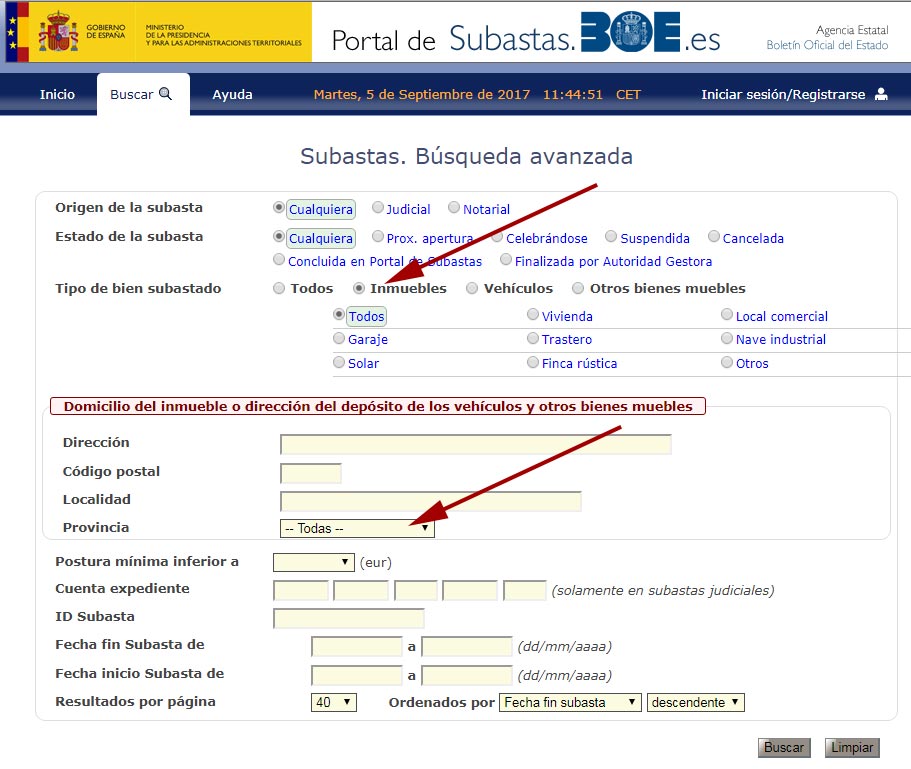
Task: Open the Provincia dropdown
Action: click(x=357, y=528)
